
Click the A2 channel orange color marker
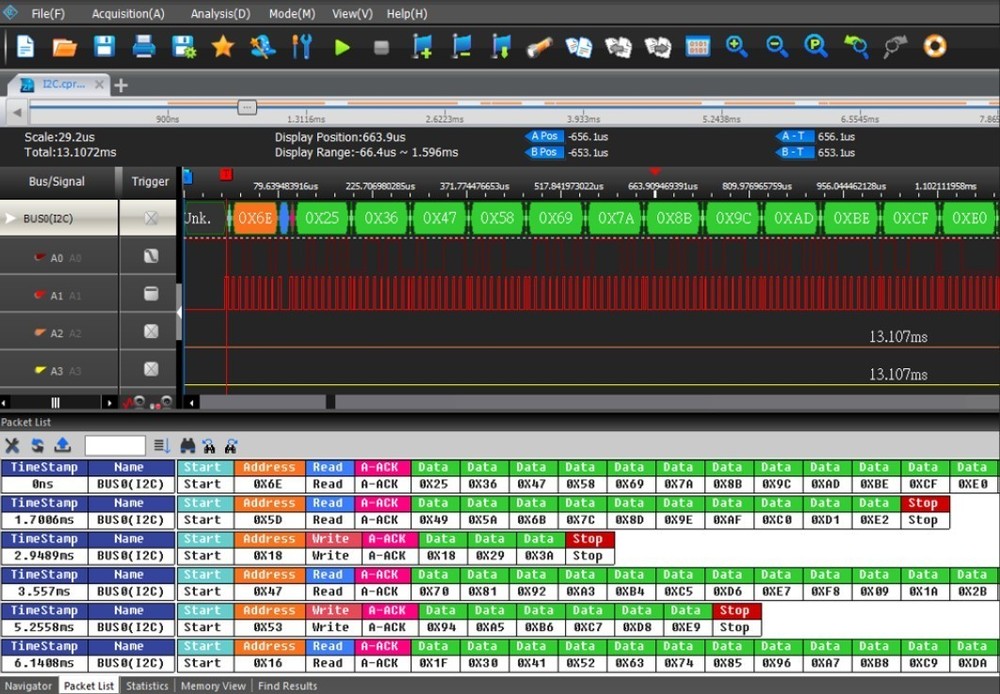coord(40,332)
